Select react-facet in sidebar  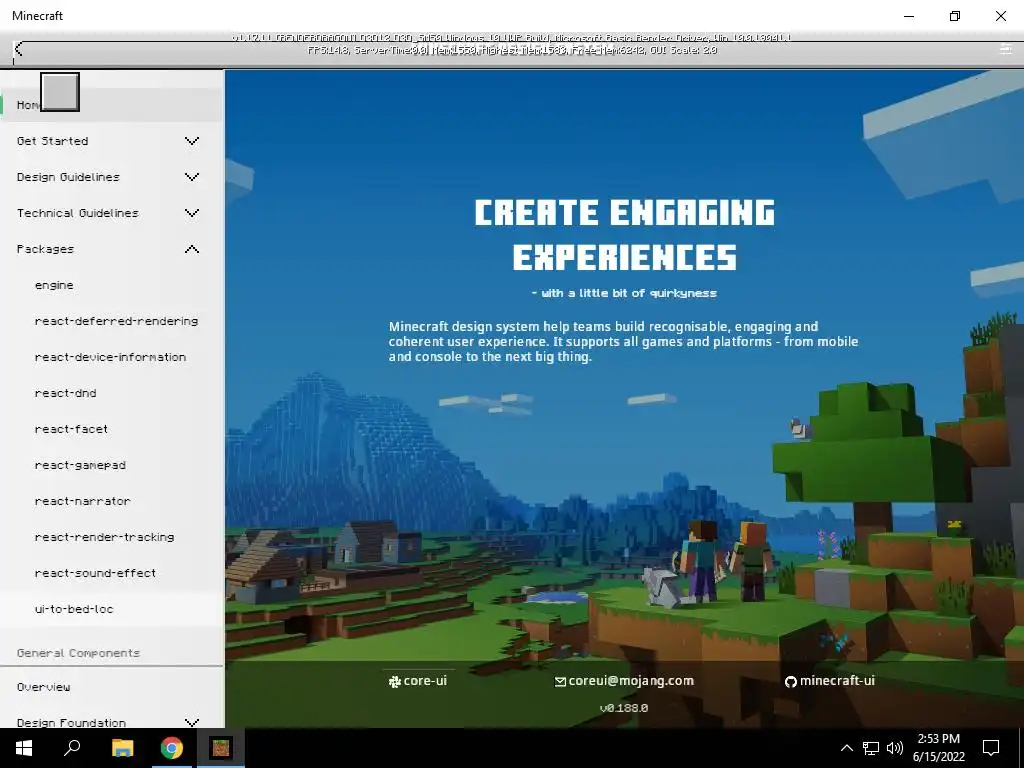(x=71, y=429)
